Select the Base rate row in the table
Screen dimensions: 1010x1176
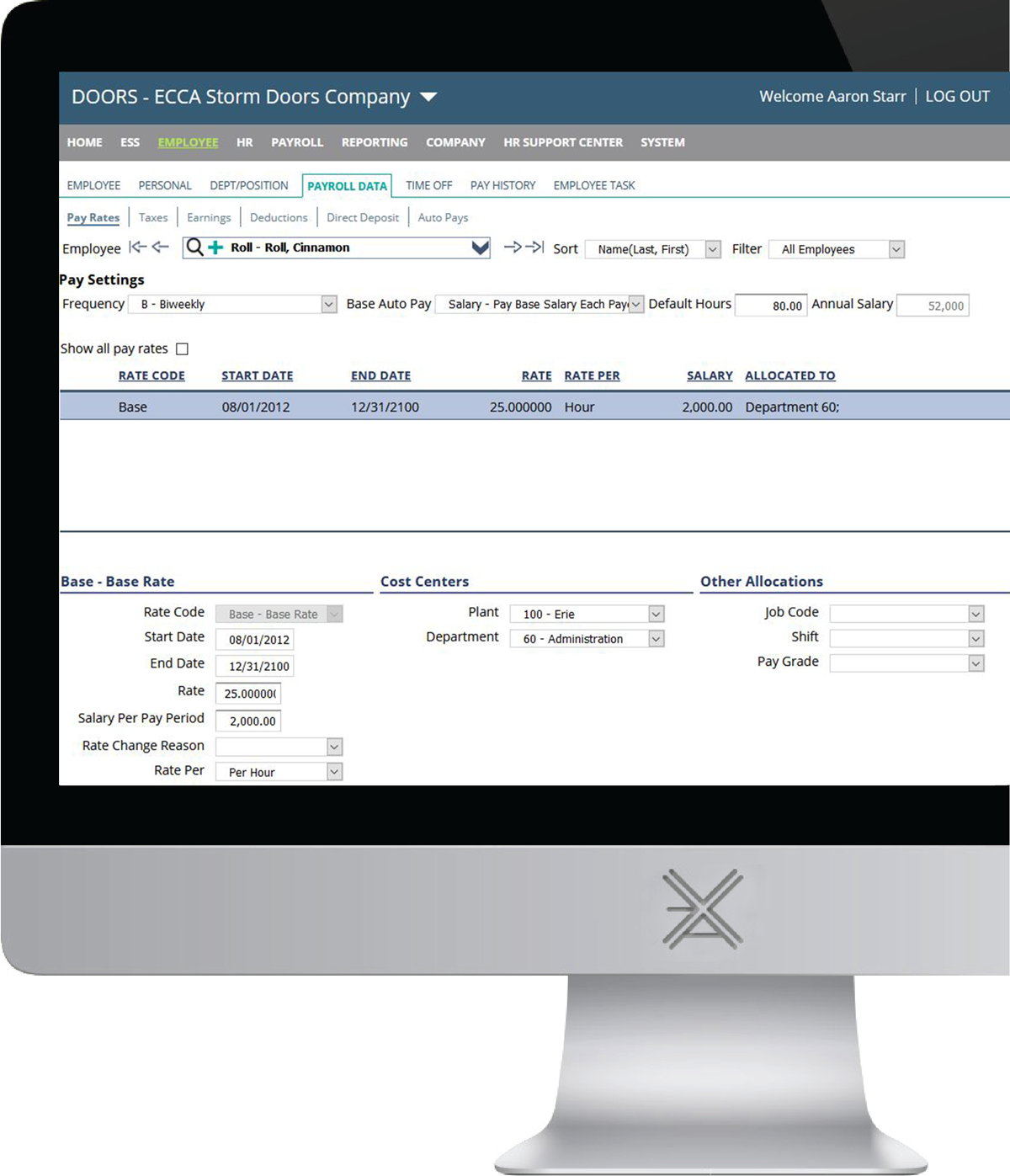point(337,407)
